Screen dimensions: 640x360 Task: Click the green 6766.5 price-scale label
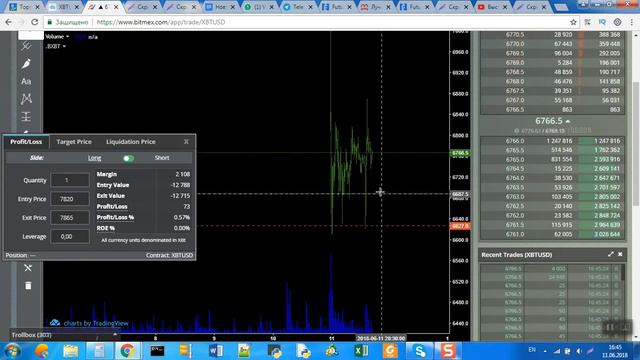[x=460, y=153]
